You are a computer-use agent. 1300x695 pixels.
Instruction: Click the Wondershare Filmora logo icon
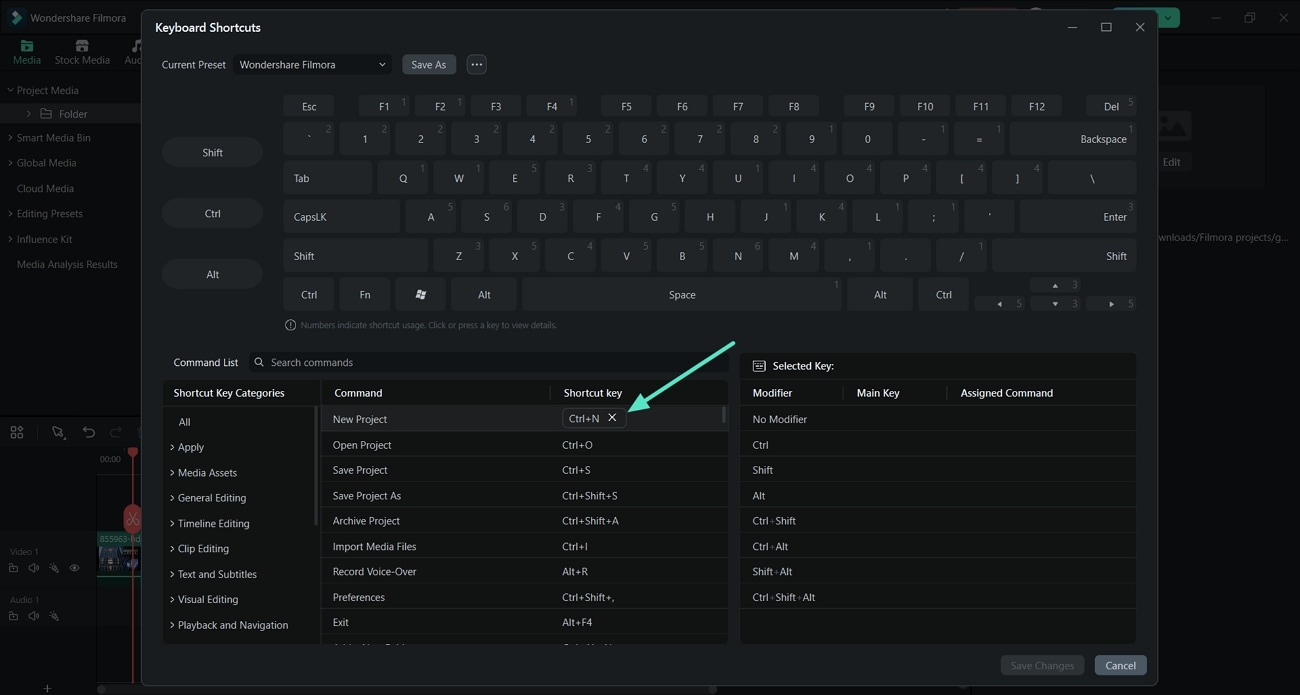16,18
